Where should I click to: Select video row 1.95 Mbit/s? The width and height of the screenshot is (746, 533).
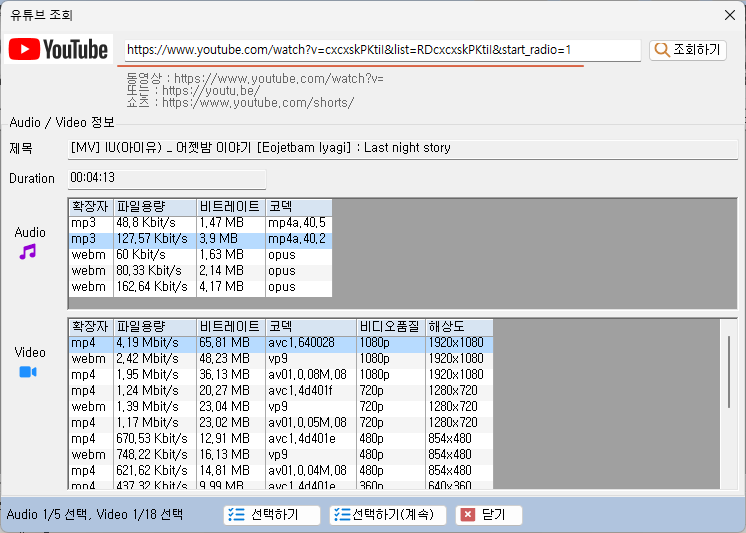click(281, 375)
